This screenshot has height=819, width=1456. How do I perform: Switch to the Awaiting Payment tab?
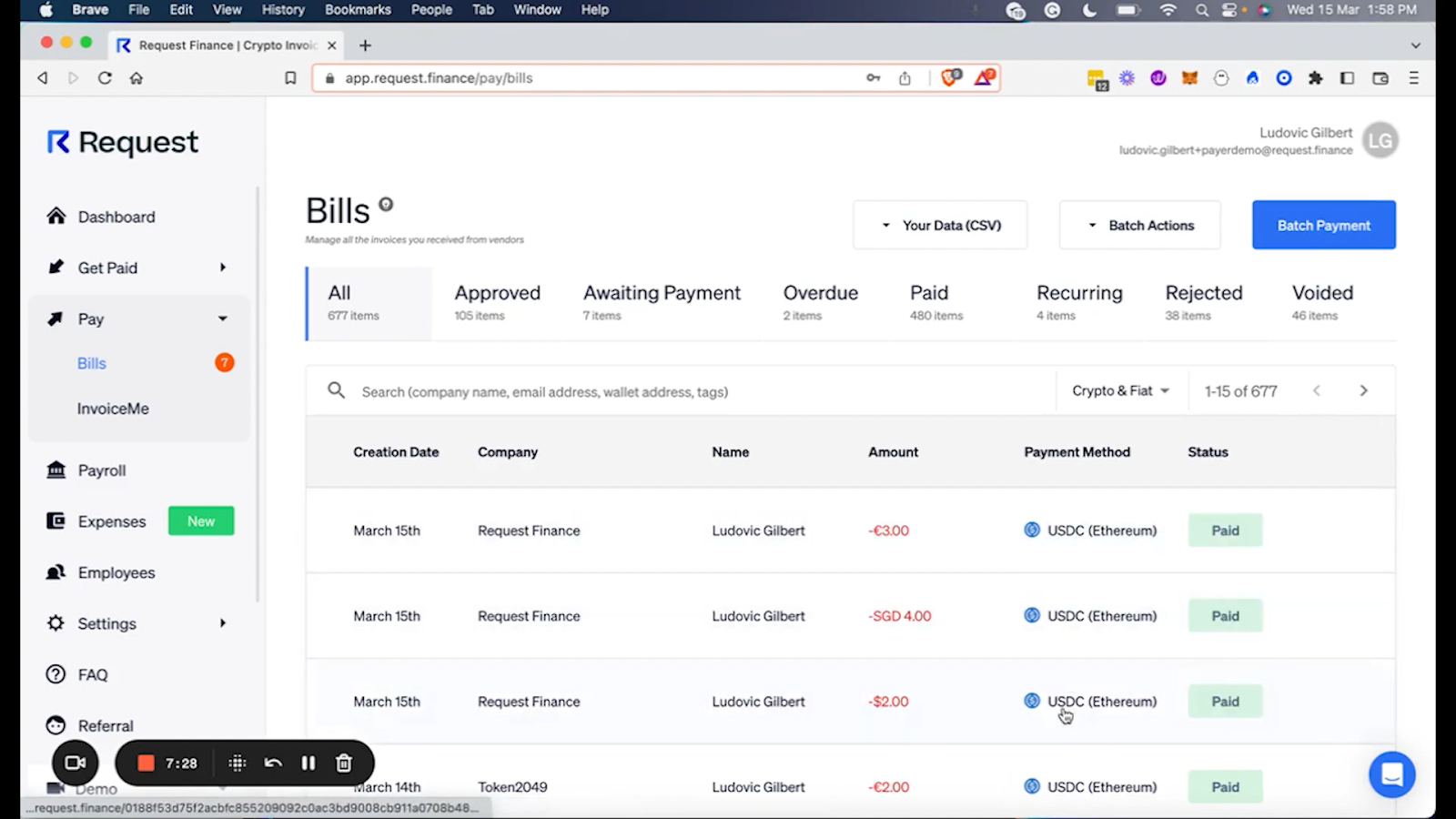[x=662, y=303]
